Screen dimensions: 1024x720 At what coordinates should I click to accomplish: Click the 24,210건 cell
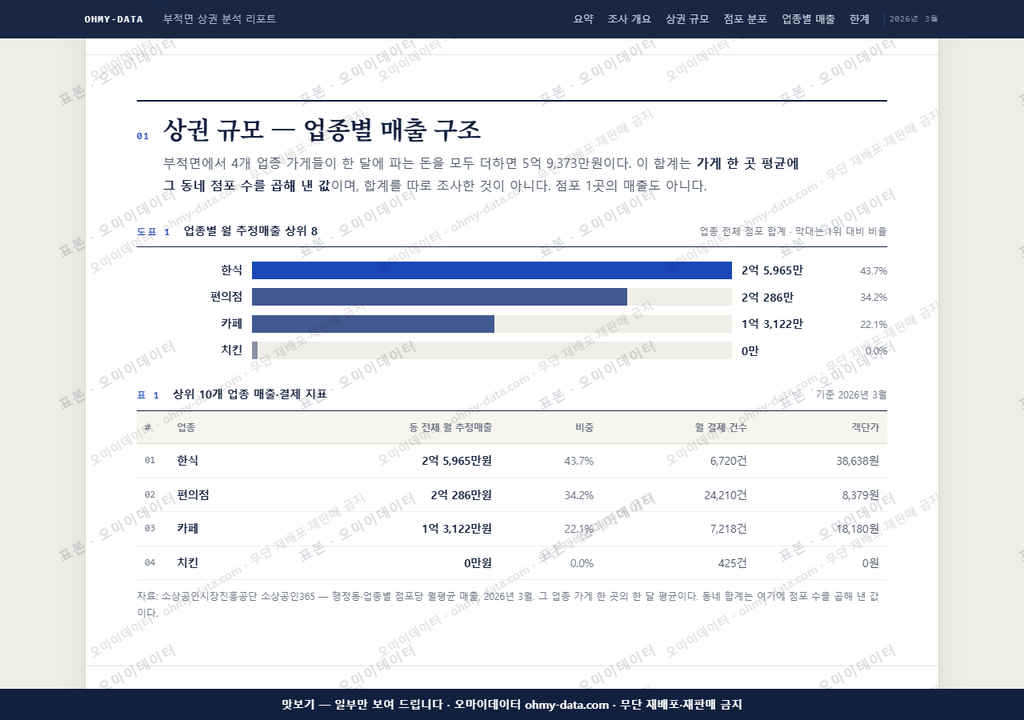click(x=725, y=495)
